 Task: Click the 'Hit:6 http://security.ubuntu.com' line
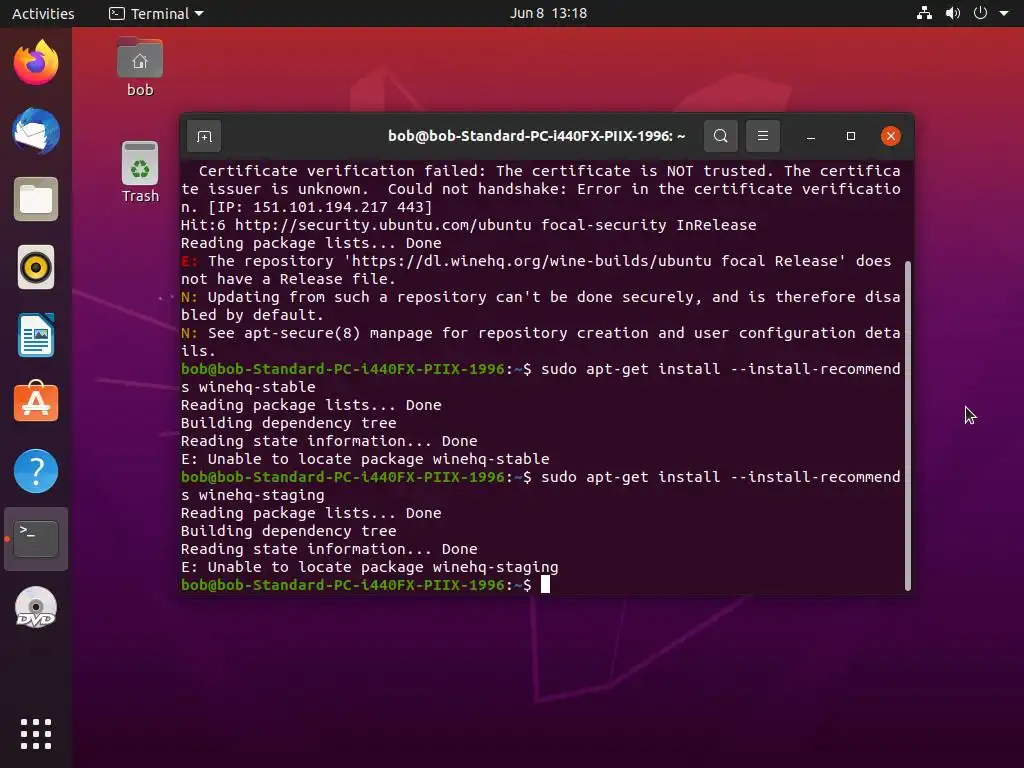click(468, 225)
